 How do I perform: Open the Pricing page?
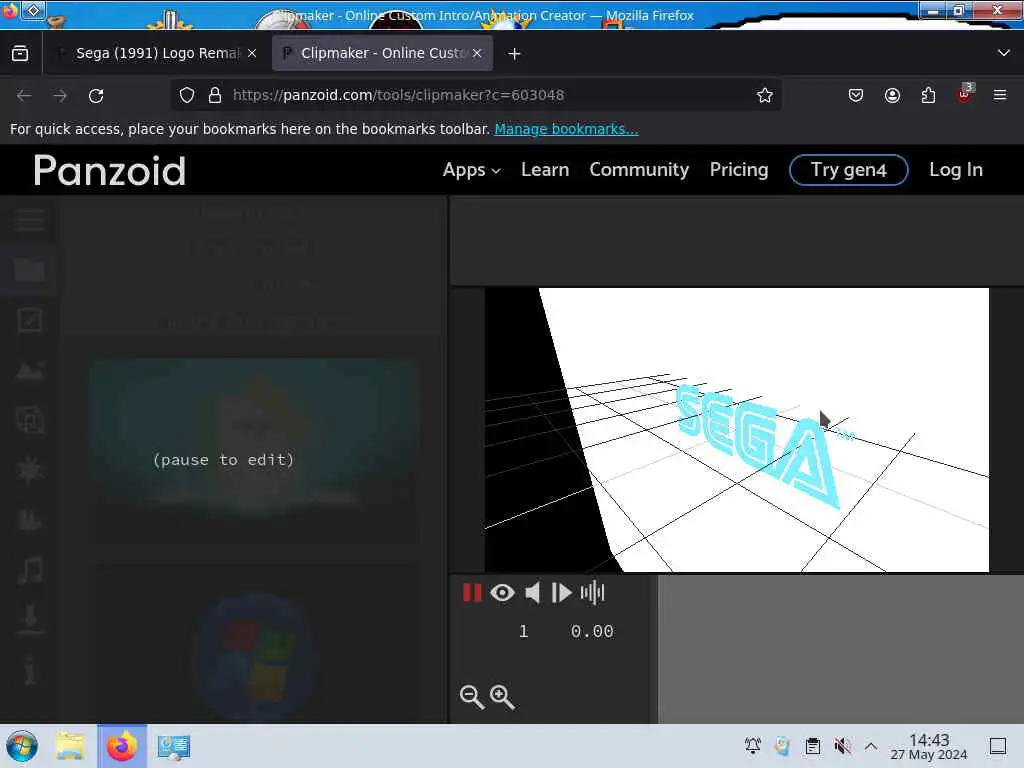click(x=739, y=170)
